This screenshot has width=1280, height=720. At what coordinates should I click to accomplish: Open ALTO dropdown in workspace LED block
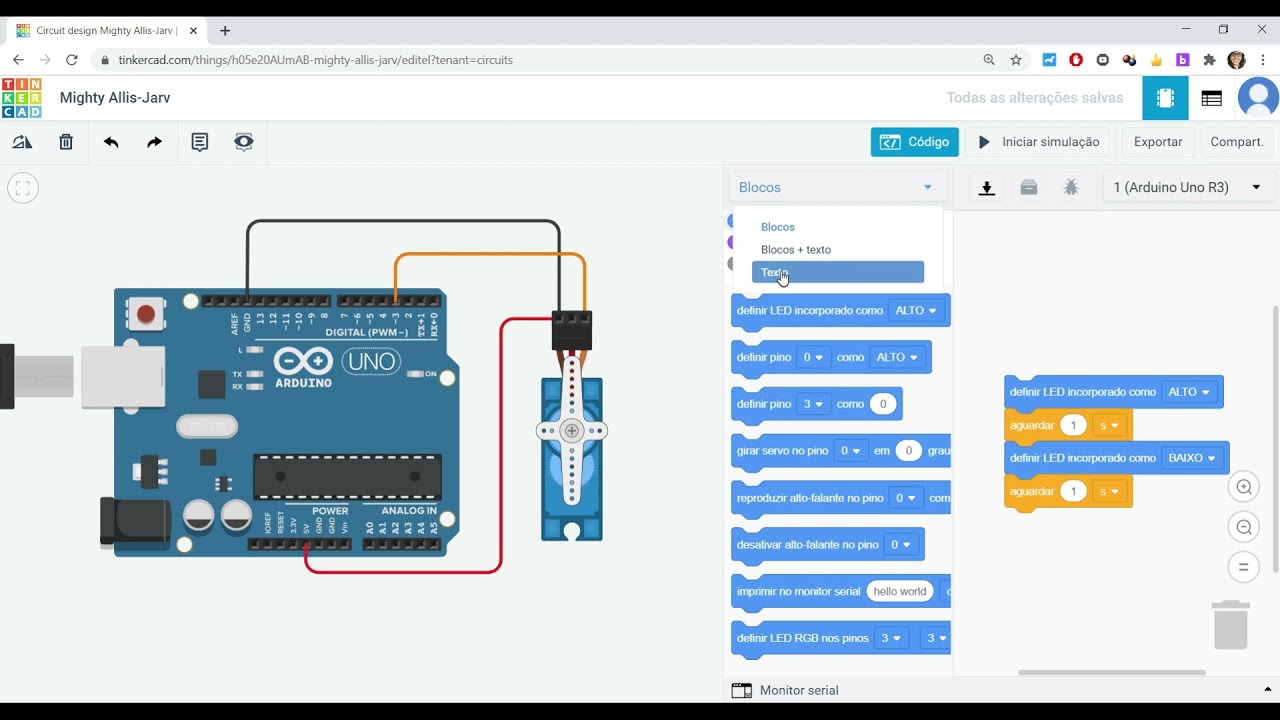pyautogui.click(x=1189, y=392)
